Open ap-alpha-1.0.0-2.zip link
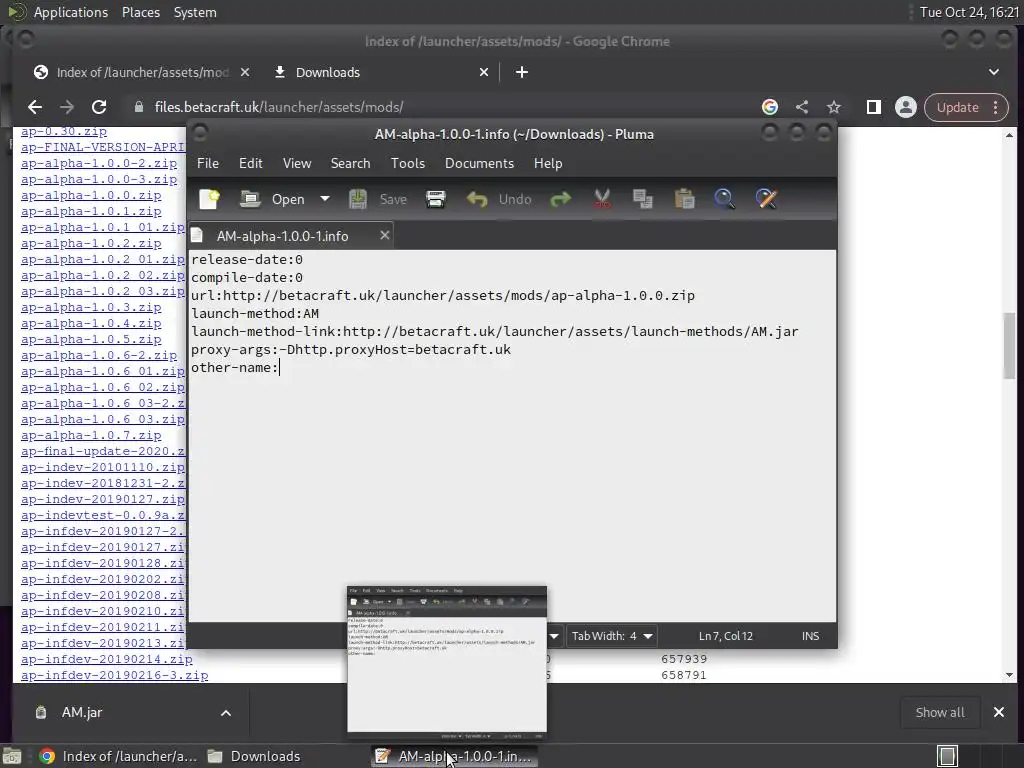Viewport: 1024px width, 768px height. tap(99, 163)
